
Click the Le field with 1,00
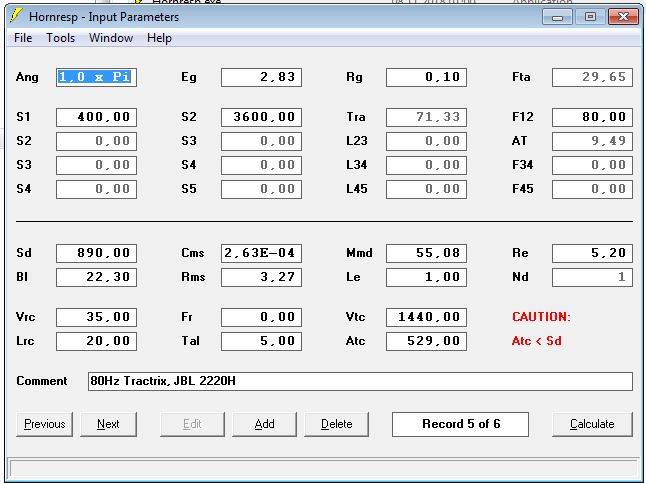426,277
